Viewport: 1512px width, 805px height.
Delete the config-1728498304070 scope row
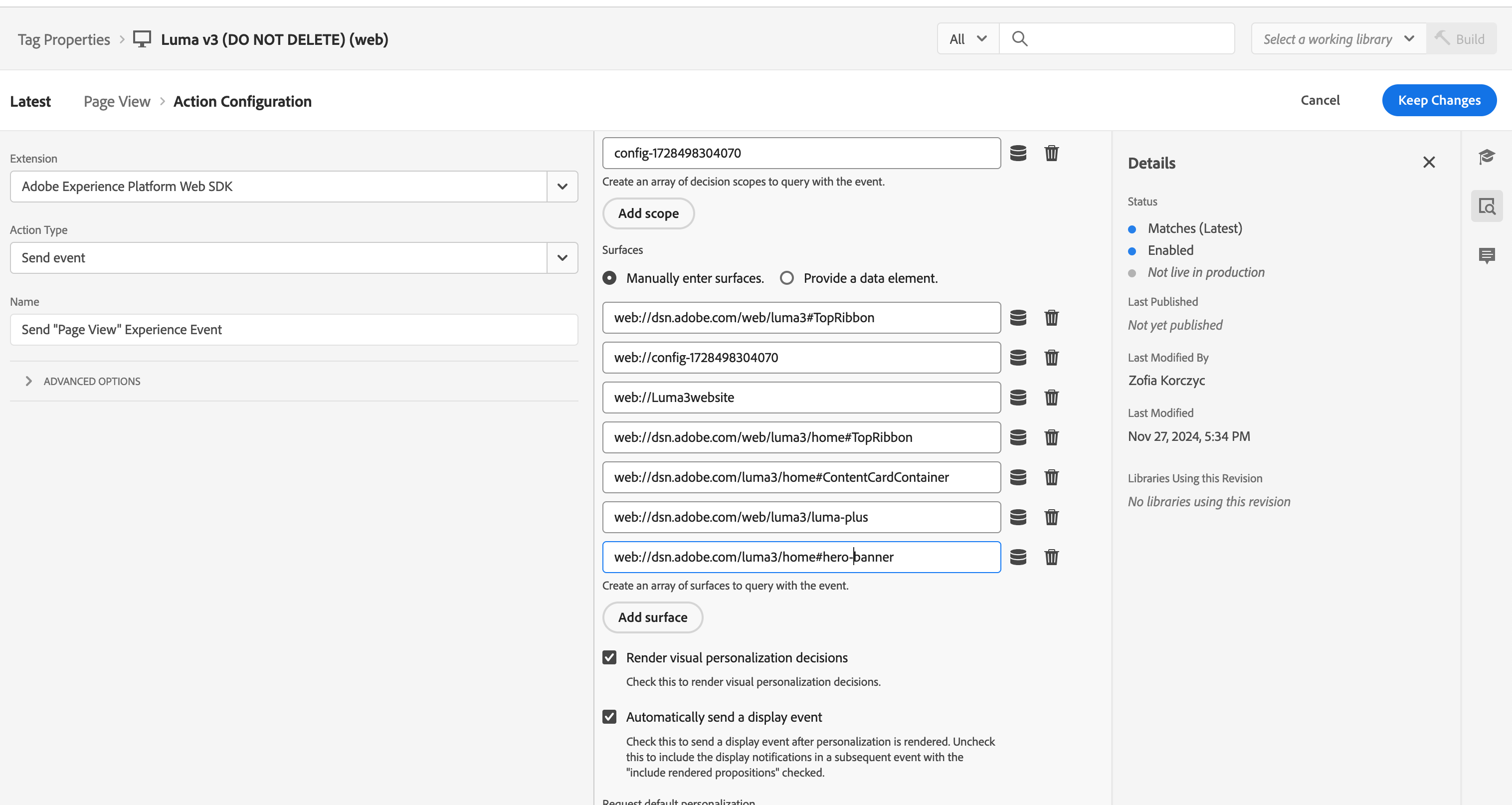[x=1051, y=153]
